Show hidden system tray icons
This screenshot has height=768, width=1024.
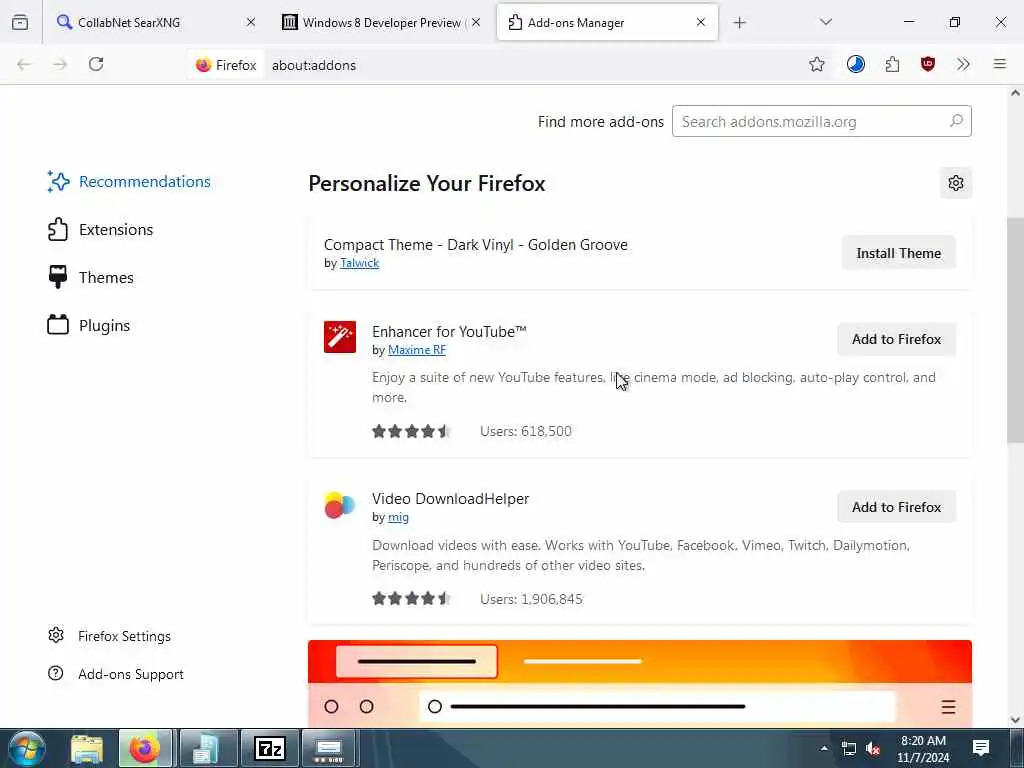824,748
